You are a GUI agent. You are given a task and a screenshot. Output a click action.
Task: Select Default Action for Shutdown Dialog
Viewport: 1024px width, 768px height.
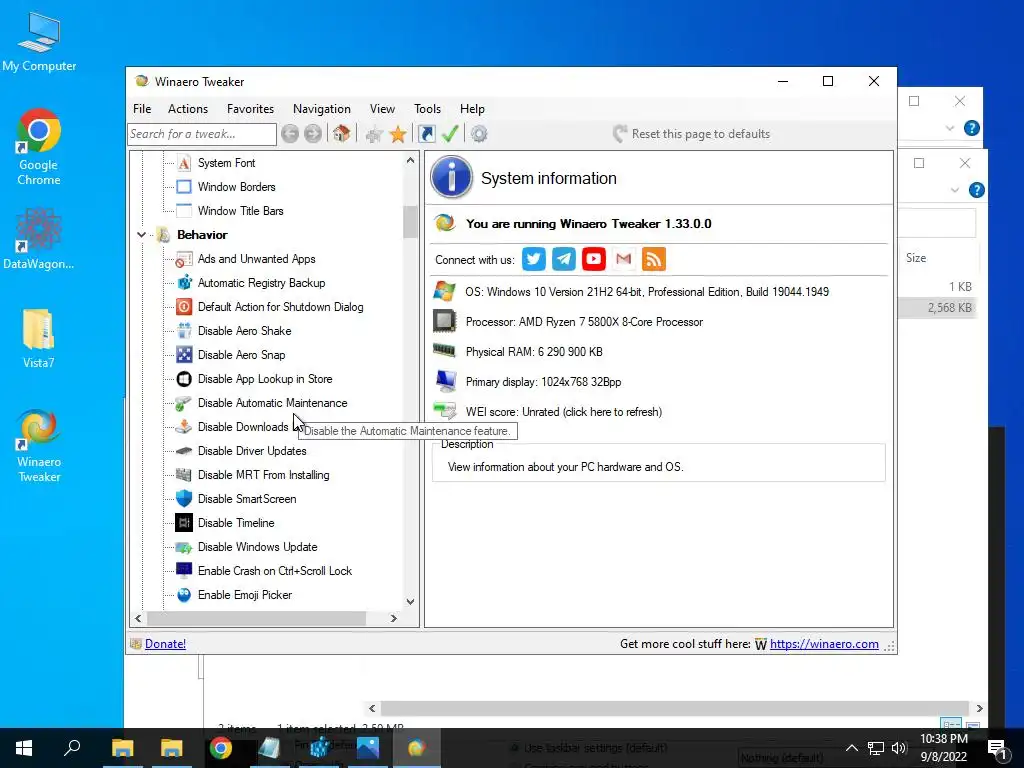(x=280, y=307)
